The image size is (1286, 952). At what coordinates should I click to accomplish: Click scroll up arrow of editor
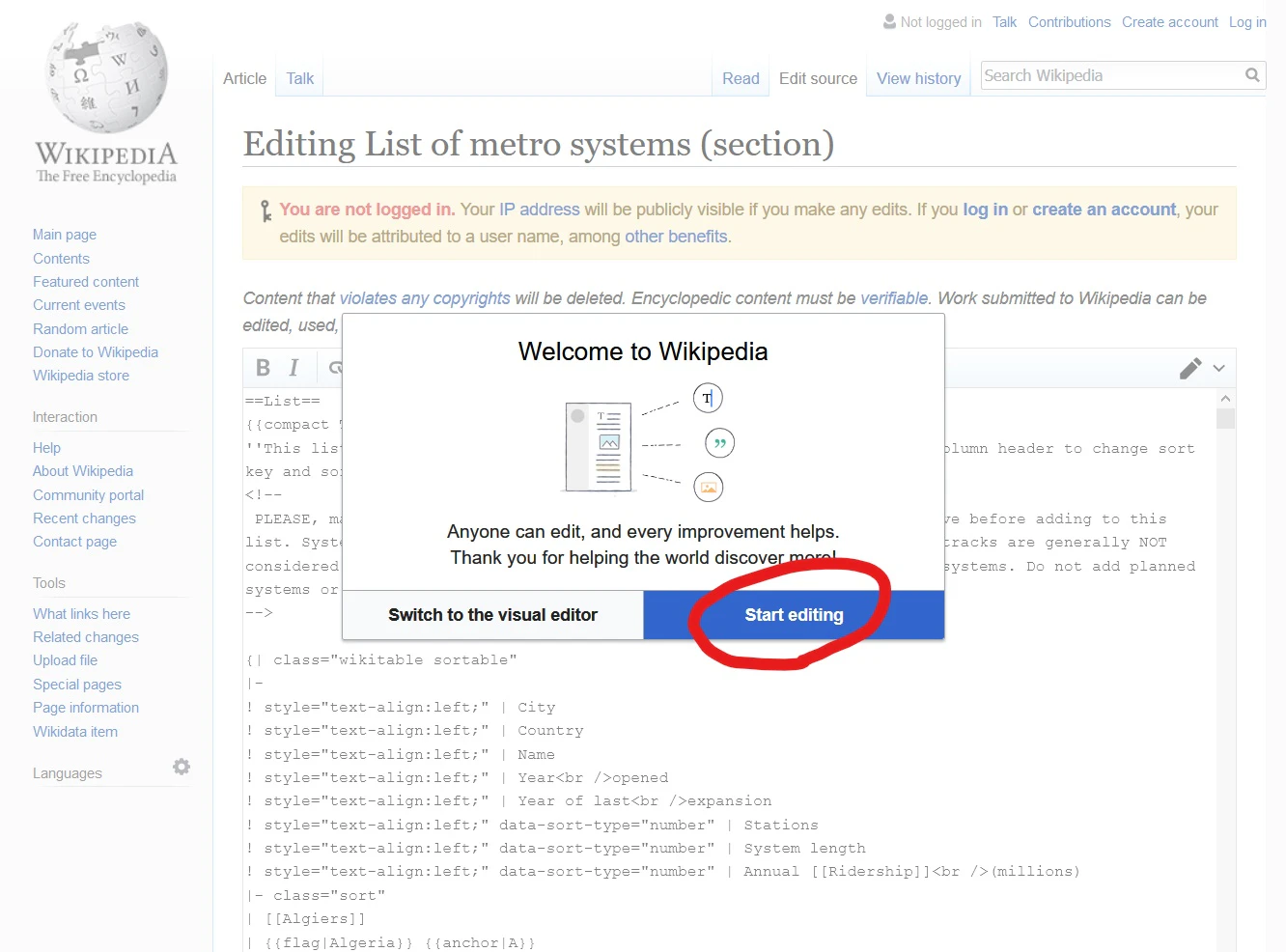pos(1225,398)
